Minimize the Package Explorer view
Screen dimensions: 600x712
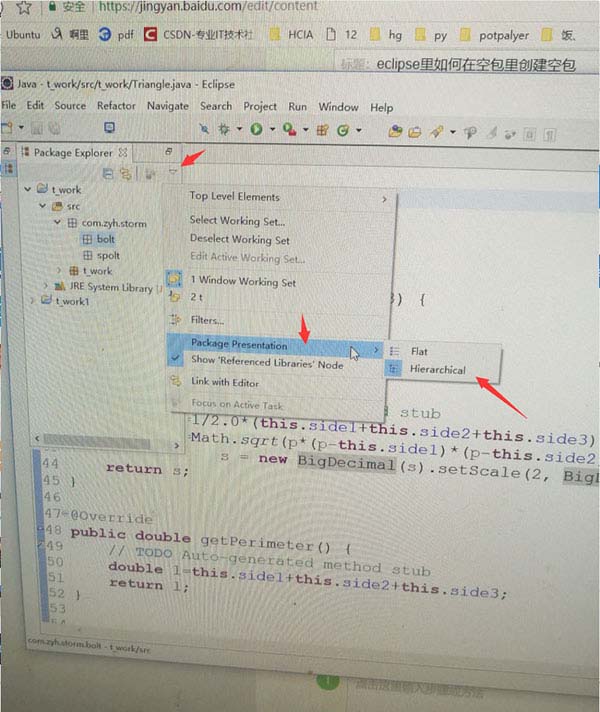coord(169,151)
